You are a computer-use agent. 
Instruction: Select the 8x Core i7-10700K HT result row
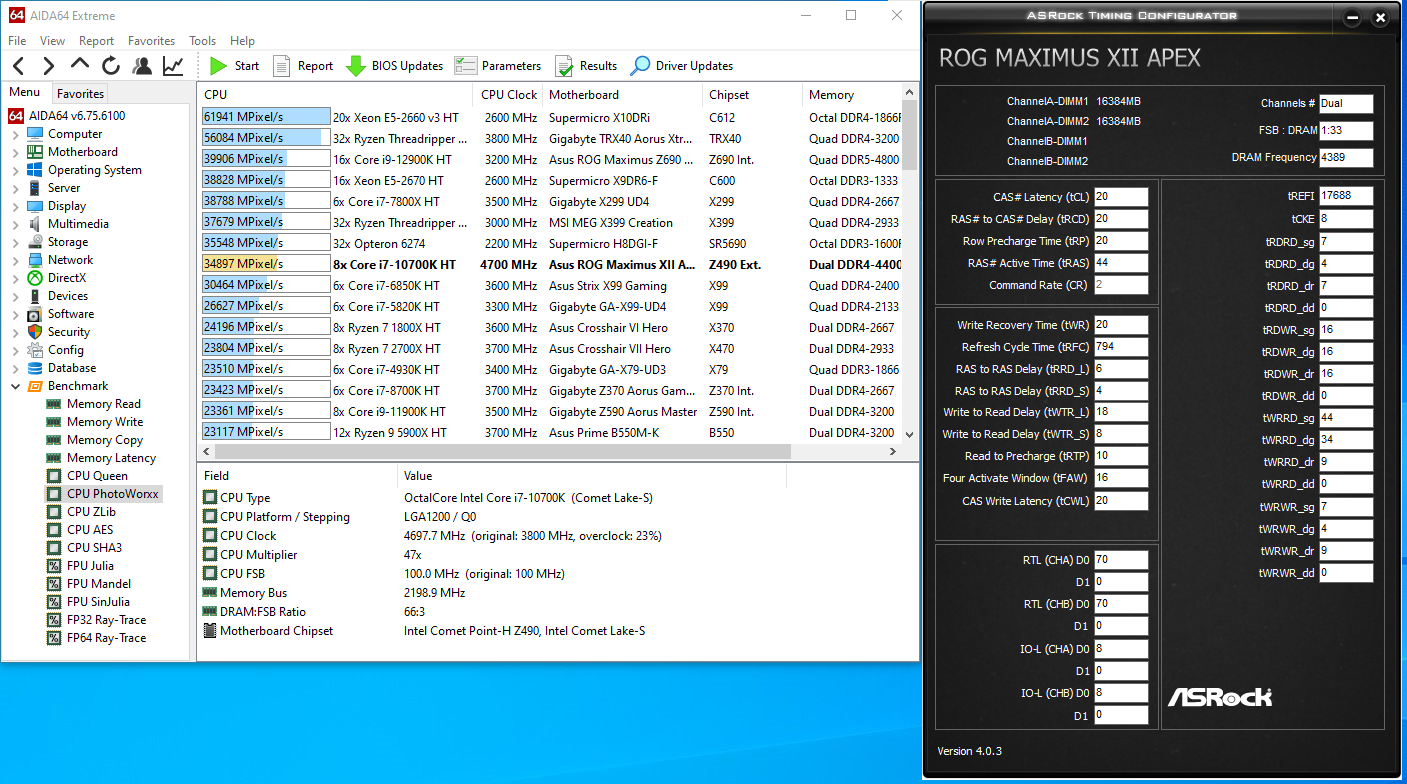[552, 264]
